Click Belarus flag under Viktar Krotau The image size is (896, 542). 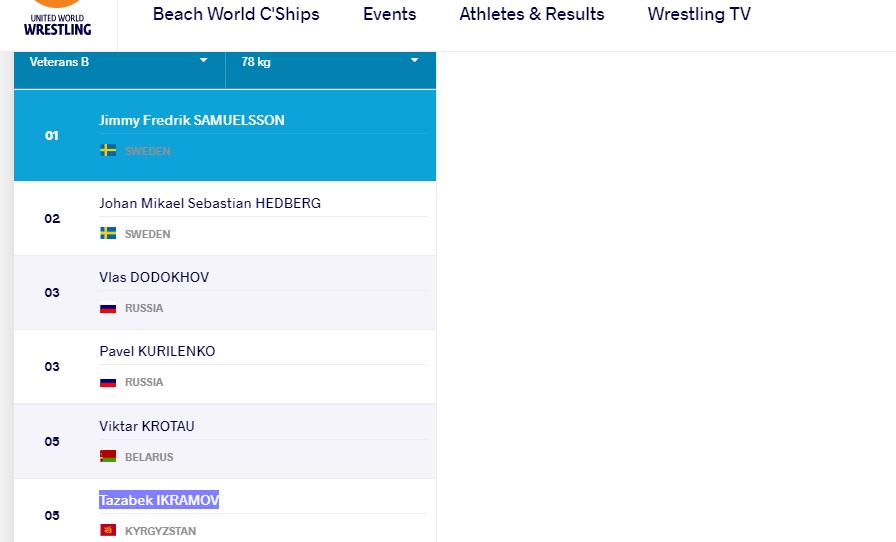pyautogui.click(x=108, y=456)
